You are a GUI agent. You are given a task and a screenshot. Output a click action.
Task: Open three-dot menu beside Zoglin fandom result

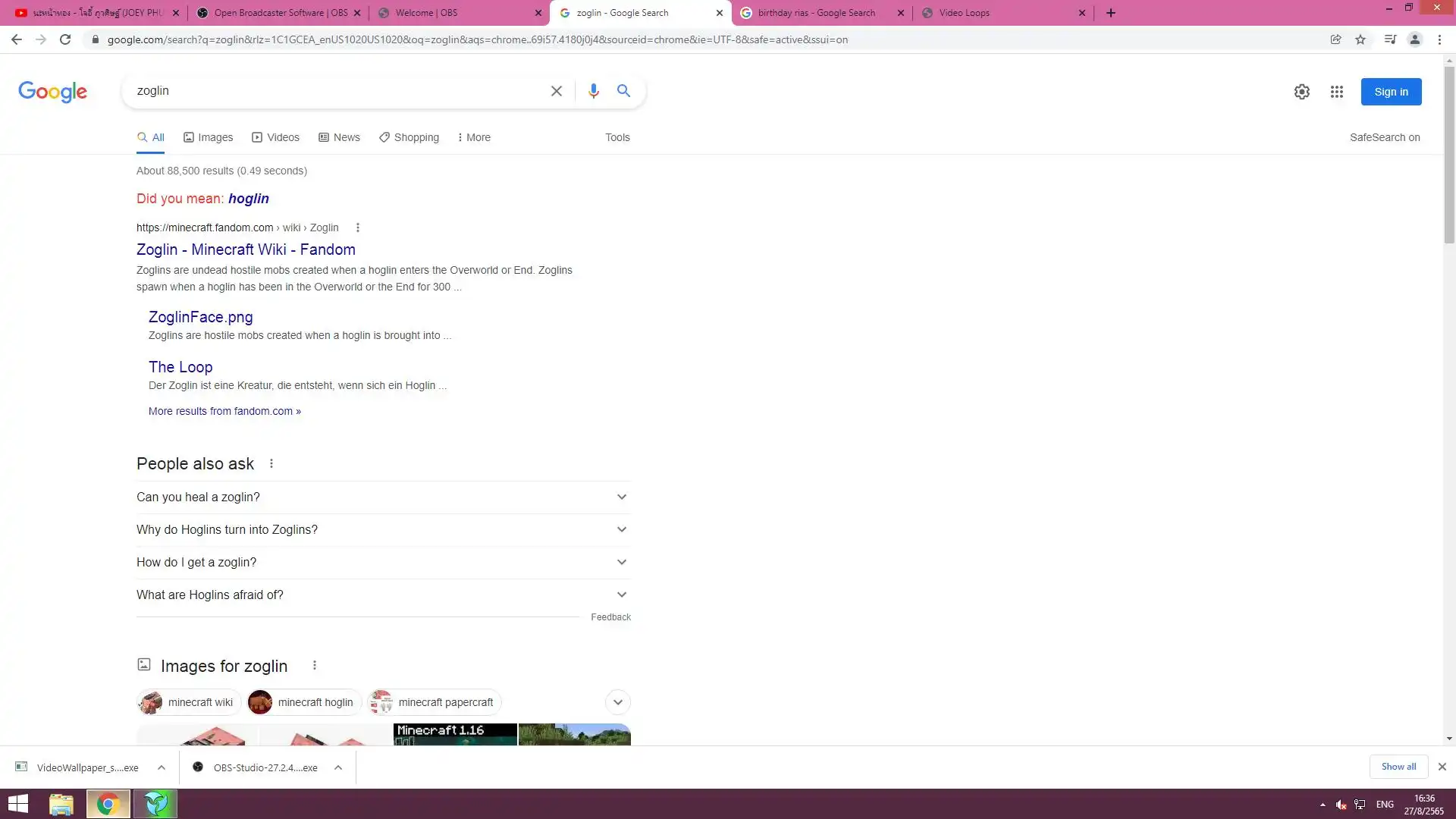(358, 227)
